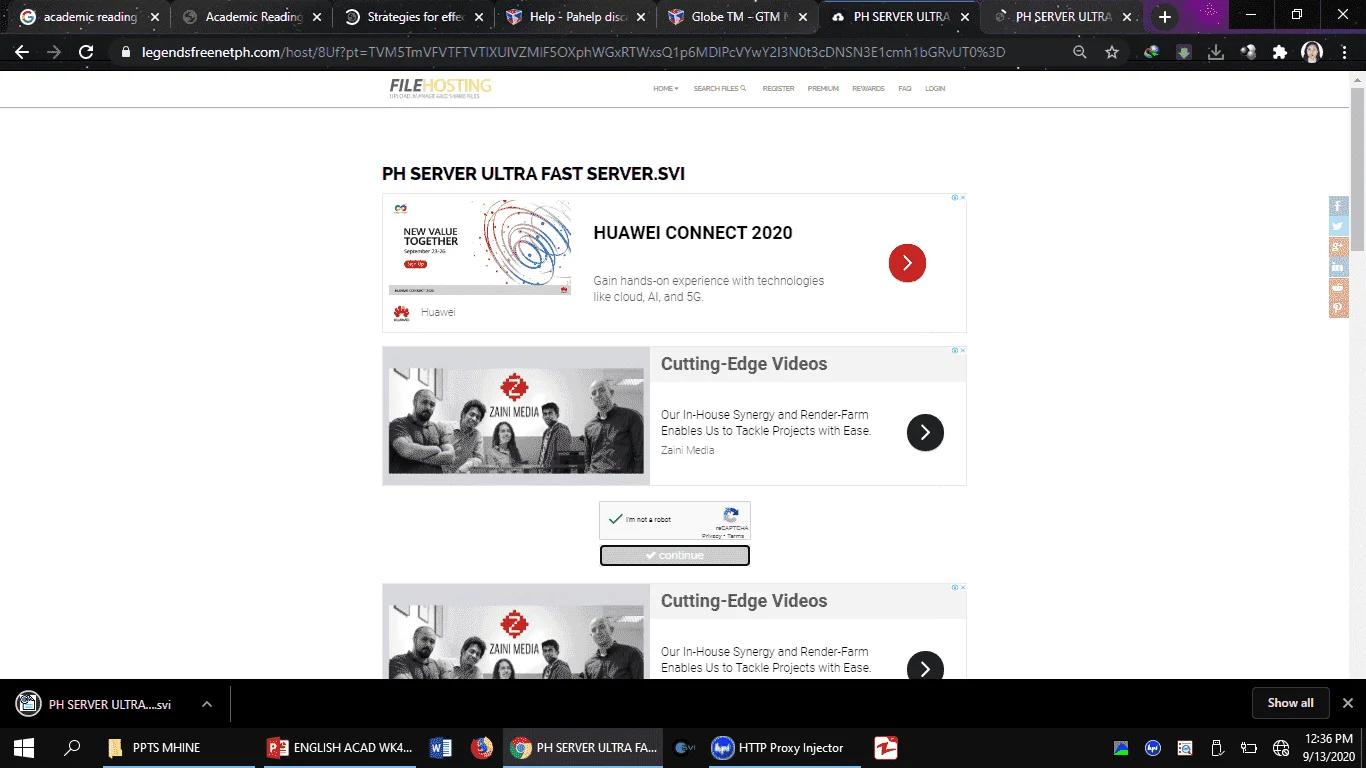Viewport: 1366px width, 768px height.
Task: Click HP icon in system tray
Action: [x=1153, y=747]
